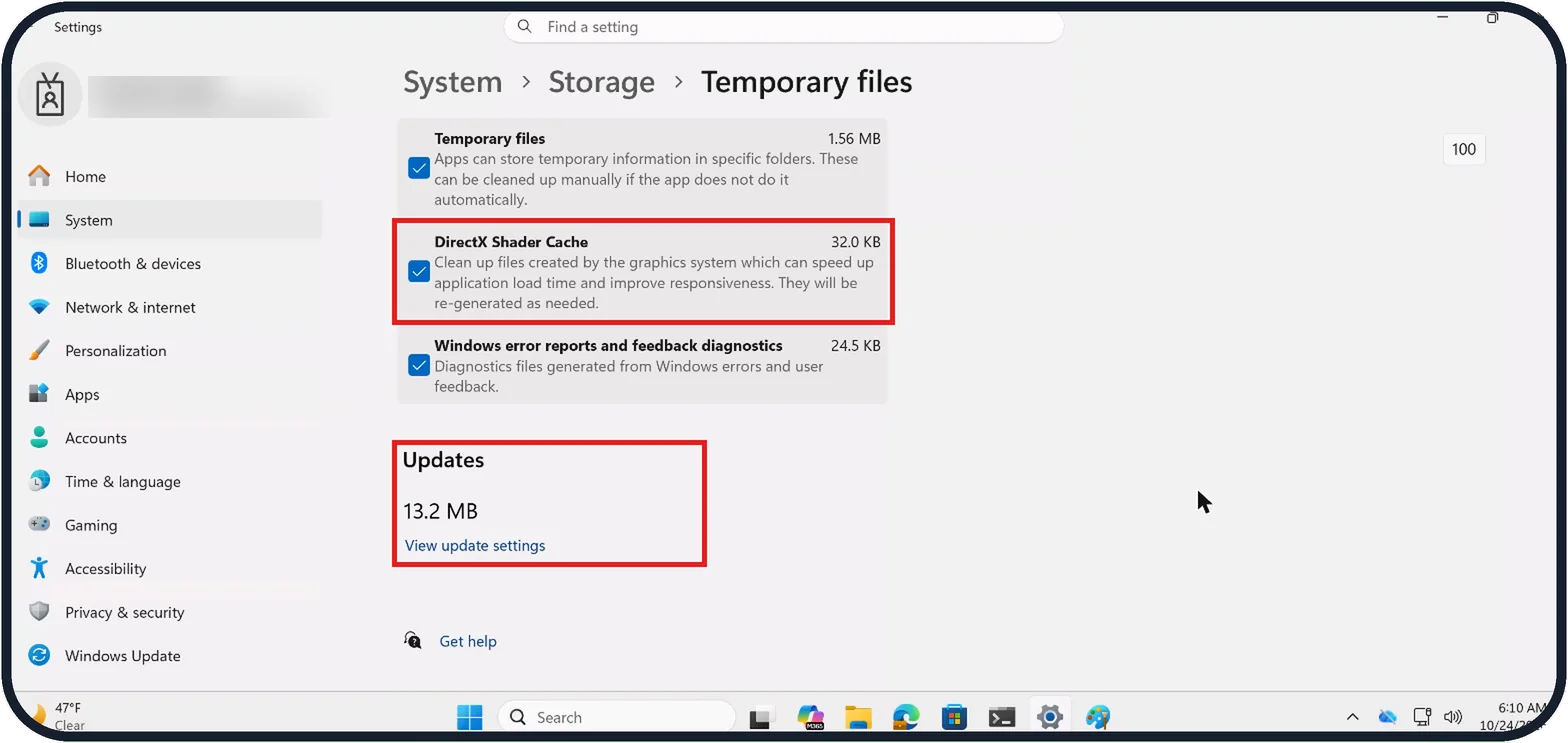Go to Accounts settings

pos(170,438)
